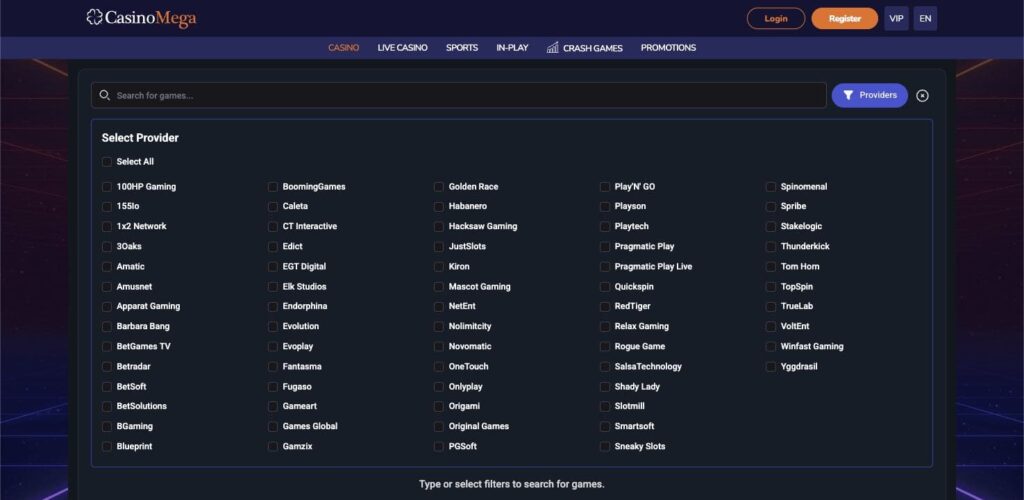Image resolution: width=1024 pixels, height=500 pixels.
Task: Close the provider filter panel
Action: tap(922, 96)
